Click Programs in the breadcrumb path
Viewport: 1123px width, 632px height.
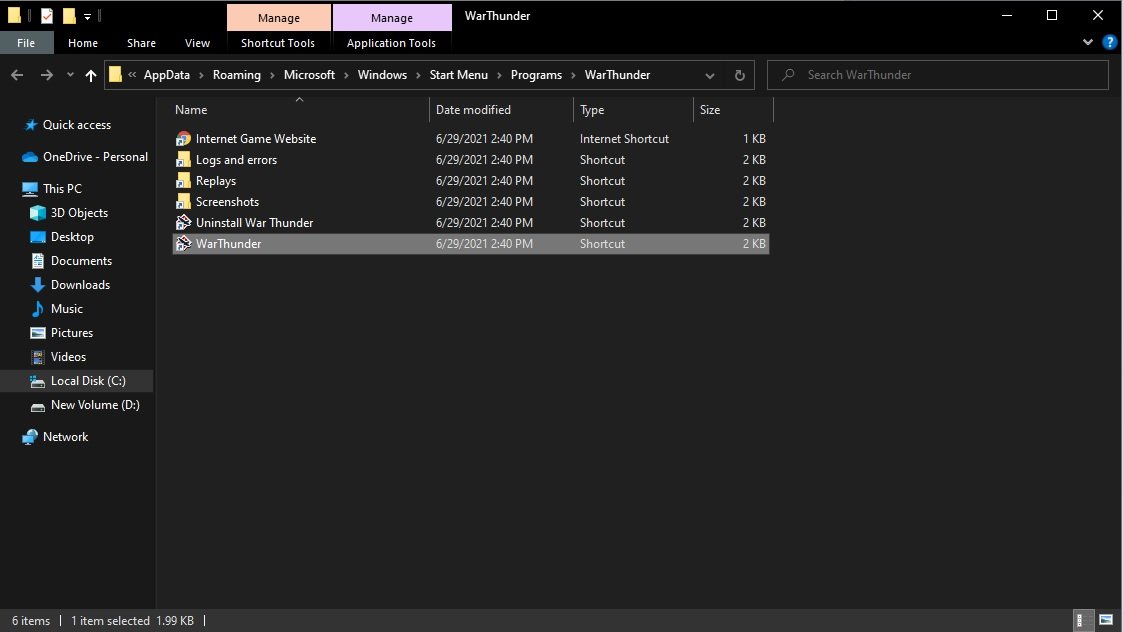536,75
